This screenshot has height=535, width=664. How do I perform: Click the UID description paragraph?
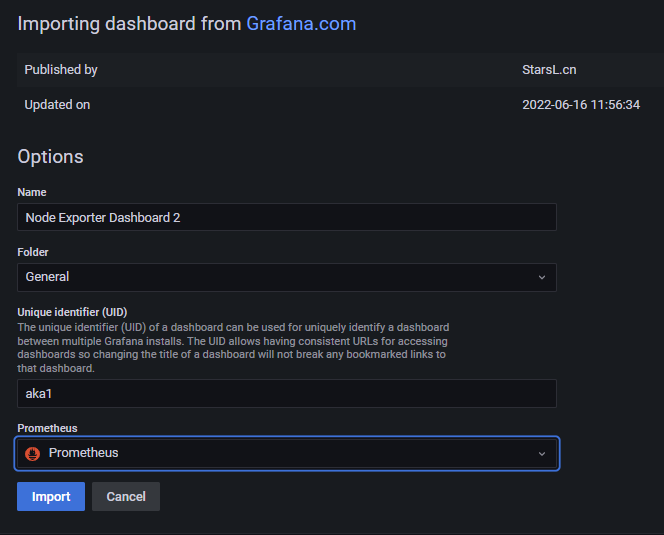point(233,348)
